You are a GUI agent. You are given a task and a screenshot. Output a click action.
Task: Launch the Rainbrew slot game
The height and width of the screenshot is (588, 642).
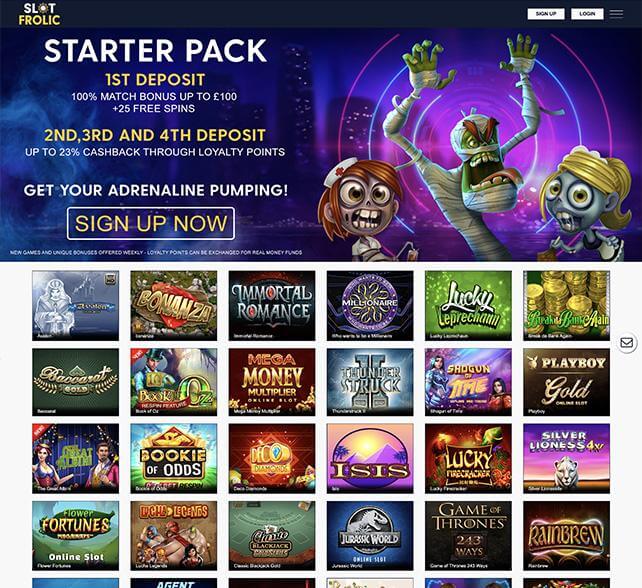(567, 536)
